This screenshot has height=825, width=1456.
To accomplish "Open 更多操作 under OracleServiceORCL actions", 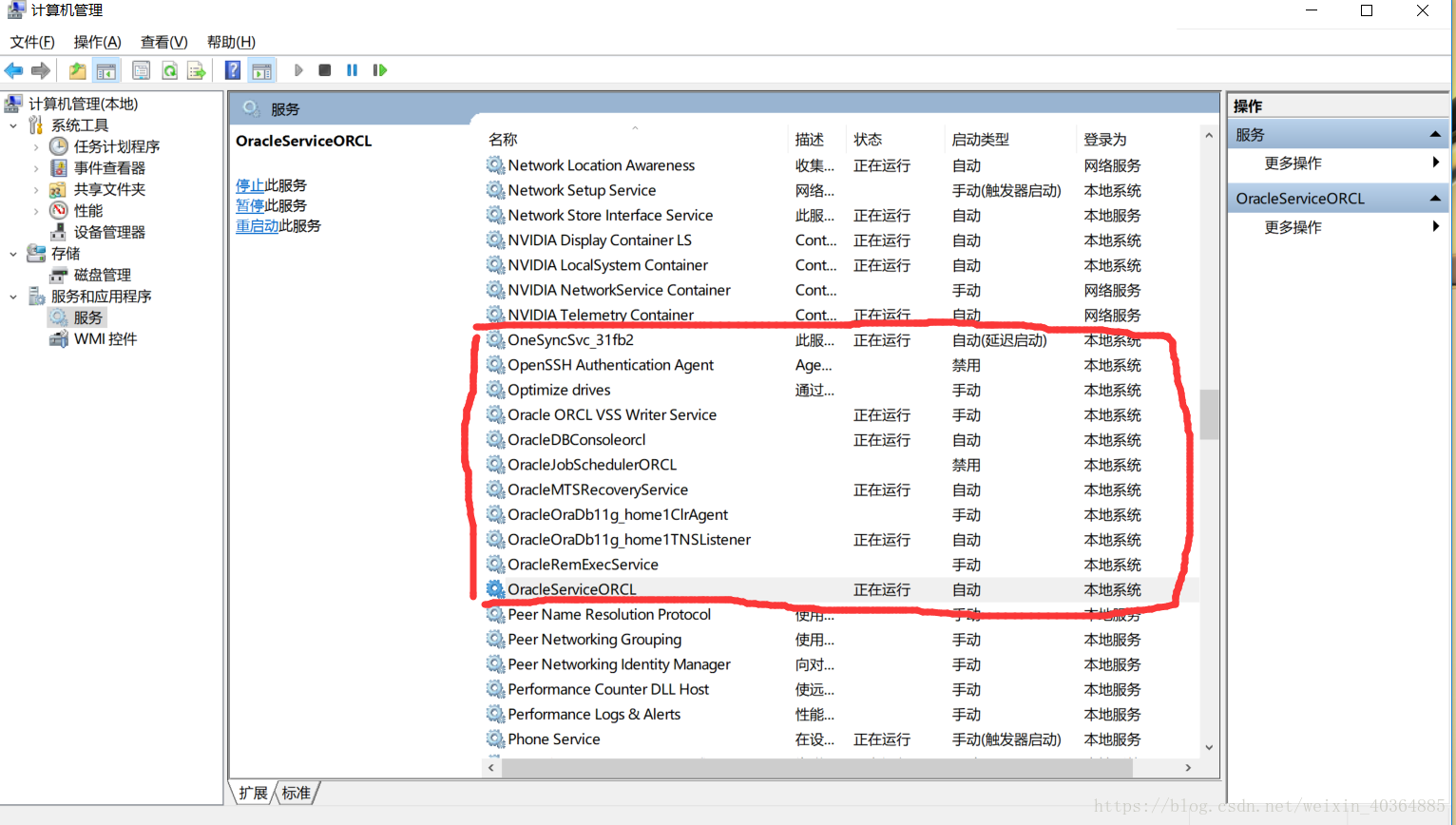I will click(x=1293, y=227).
